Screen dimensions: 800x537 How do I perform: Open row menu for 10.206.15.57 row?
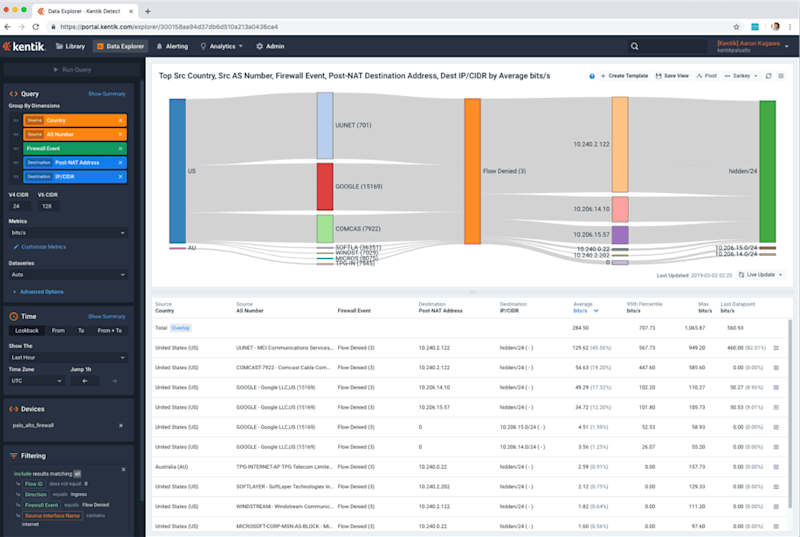(x=776, y=407)
